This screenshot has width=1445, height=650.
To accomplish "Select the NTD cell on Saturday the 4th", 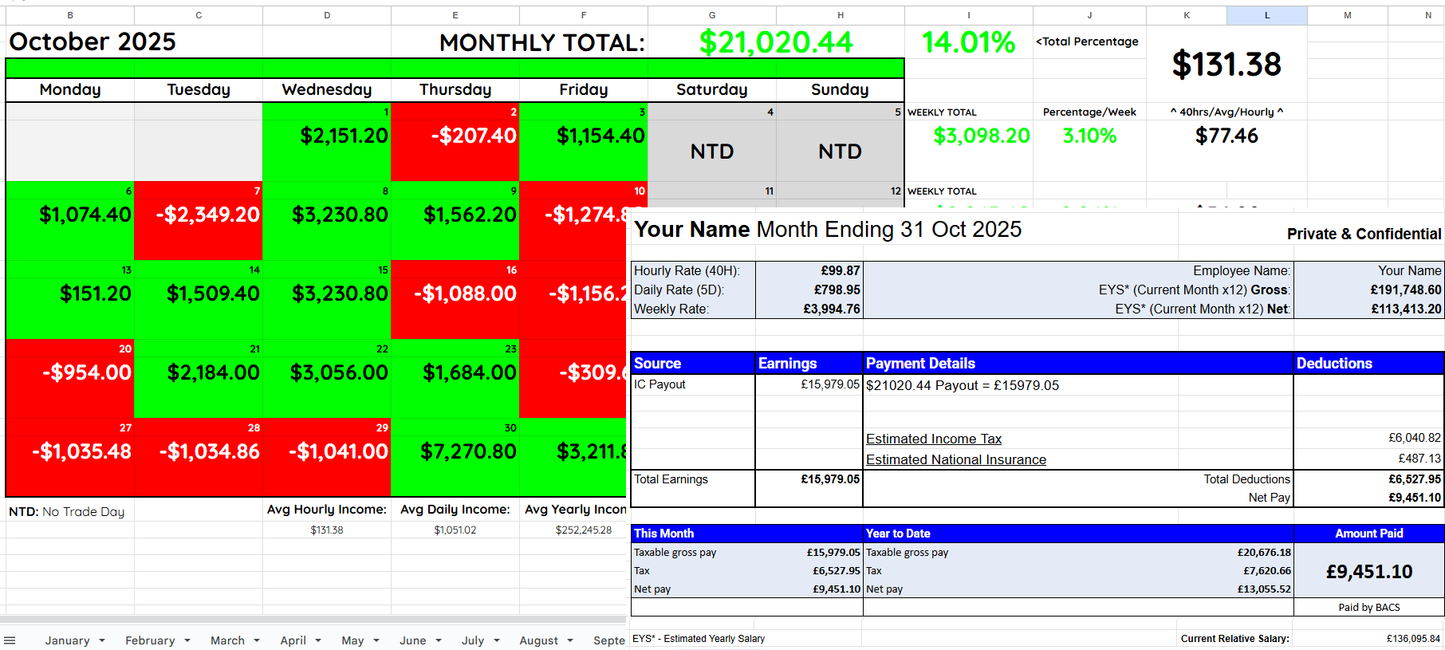I will (711, 150).
